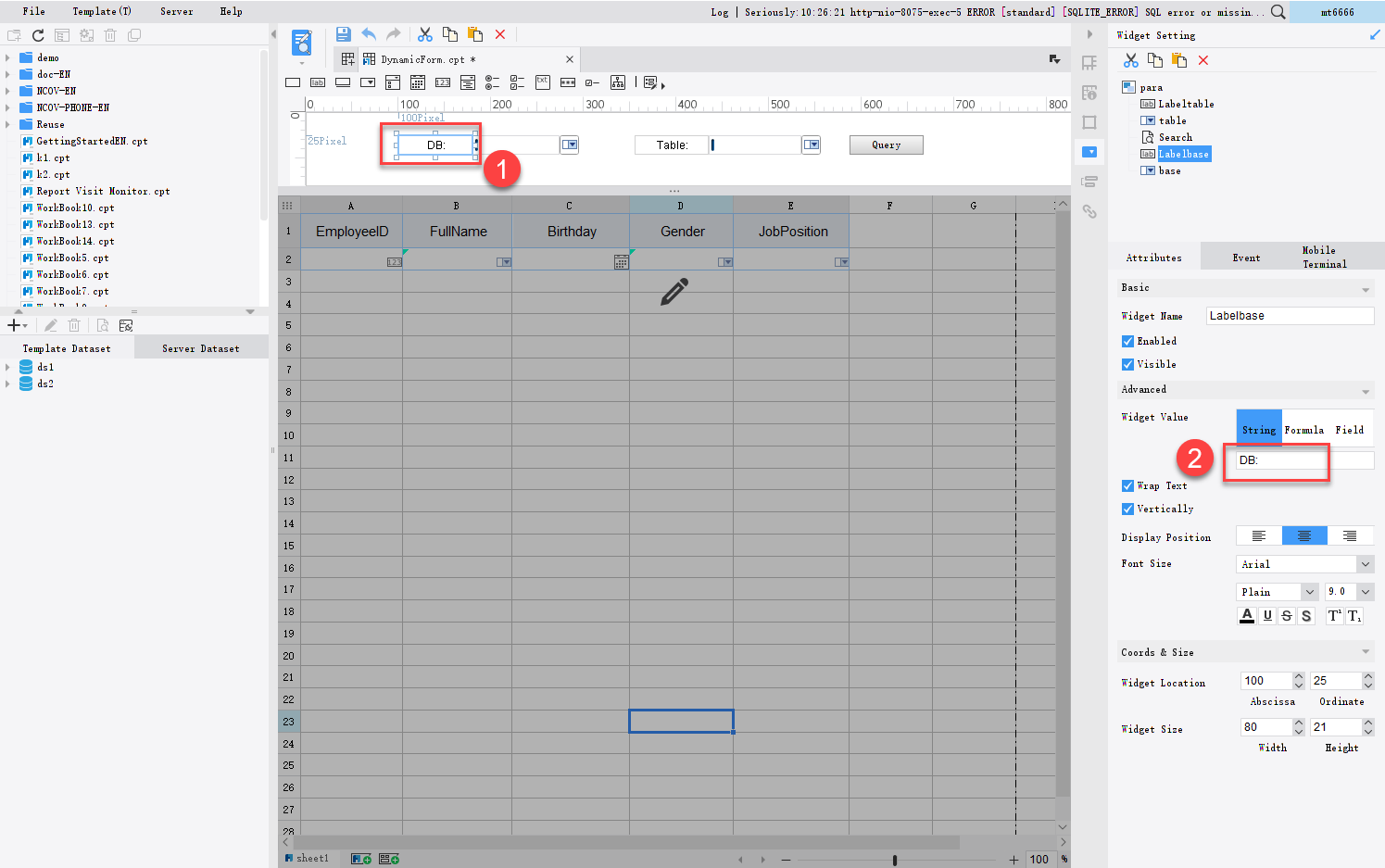The image size is (1385, 868).
Task: Add a Password widget to the form
Action: [567, 82]
